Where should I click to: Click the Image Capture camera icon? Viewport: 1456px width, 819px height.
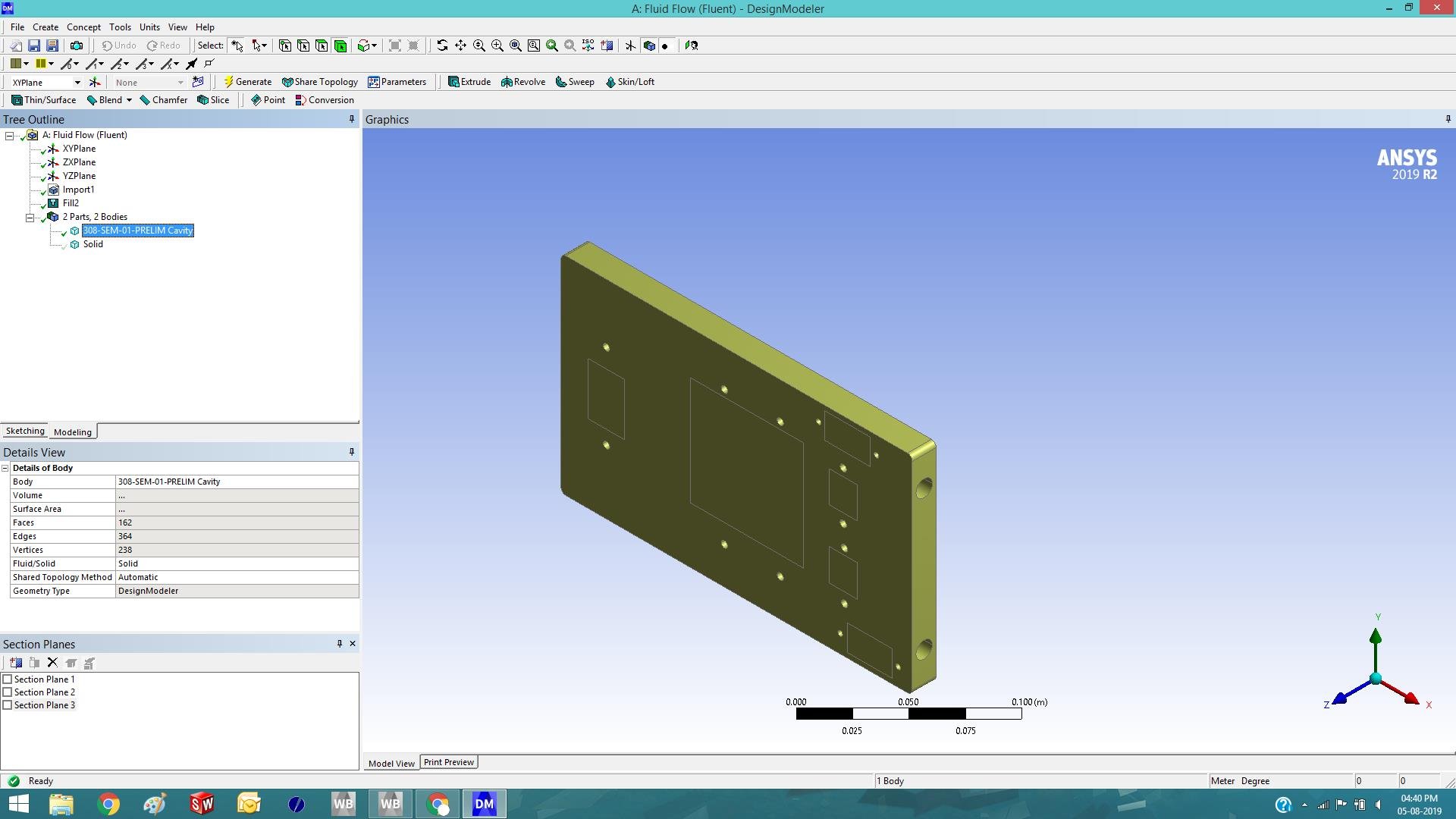[77, 45]
